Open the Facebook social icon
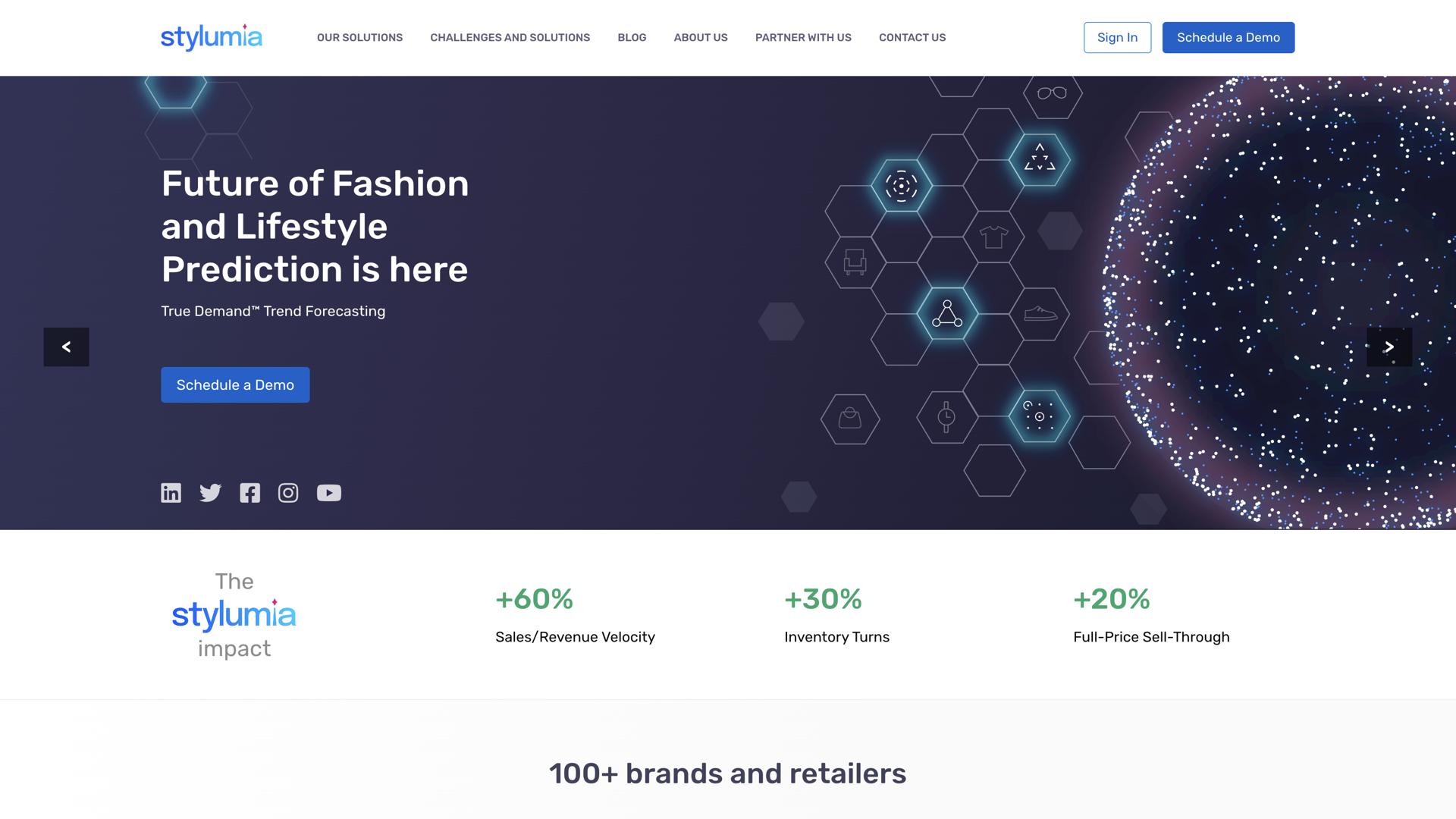 click(x=249, y=493)
